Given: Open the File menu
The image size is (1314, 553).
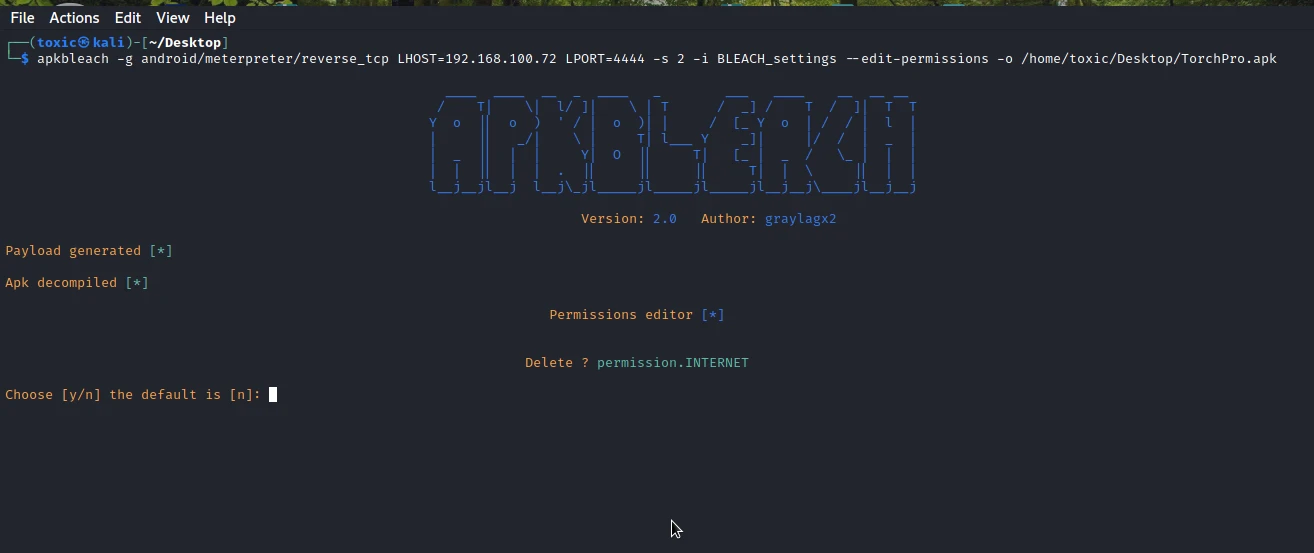Looking at the screenshot, I should coord(22,17).
